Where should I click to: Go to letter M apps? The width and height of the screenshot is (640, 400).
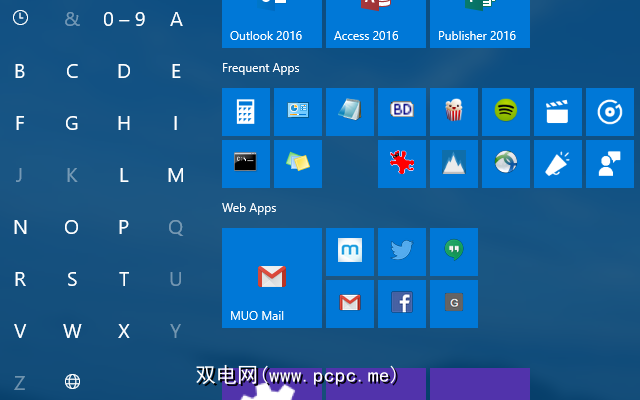point(176,176)
